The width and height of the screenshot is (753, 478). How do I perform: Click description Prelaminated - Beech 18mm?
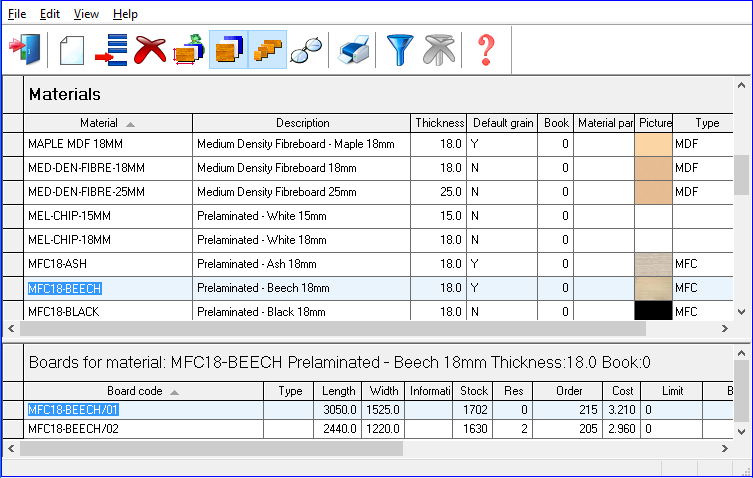coord(263,288)
